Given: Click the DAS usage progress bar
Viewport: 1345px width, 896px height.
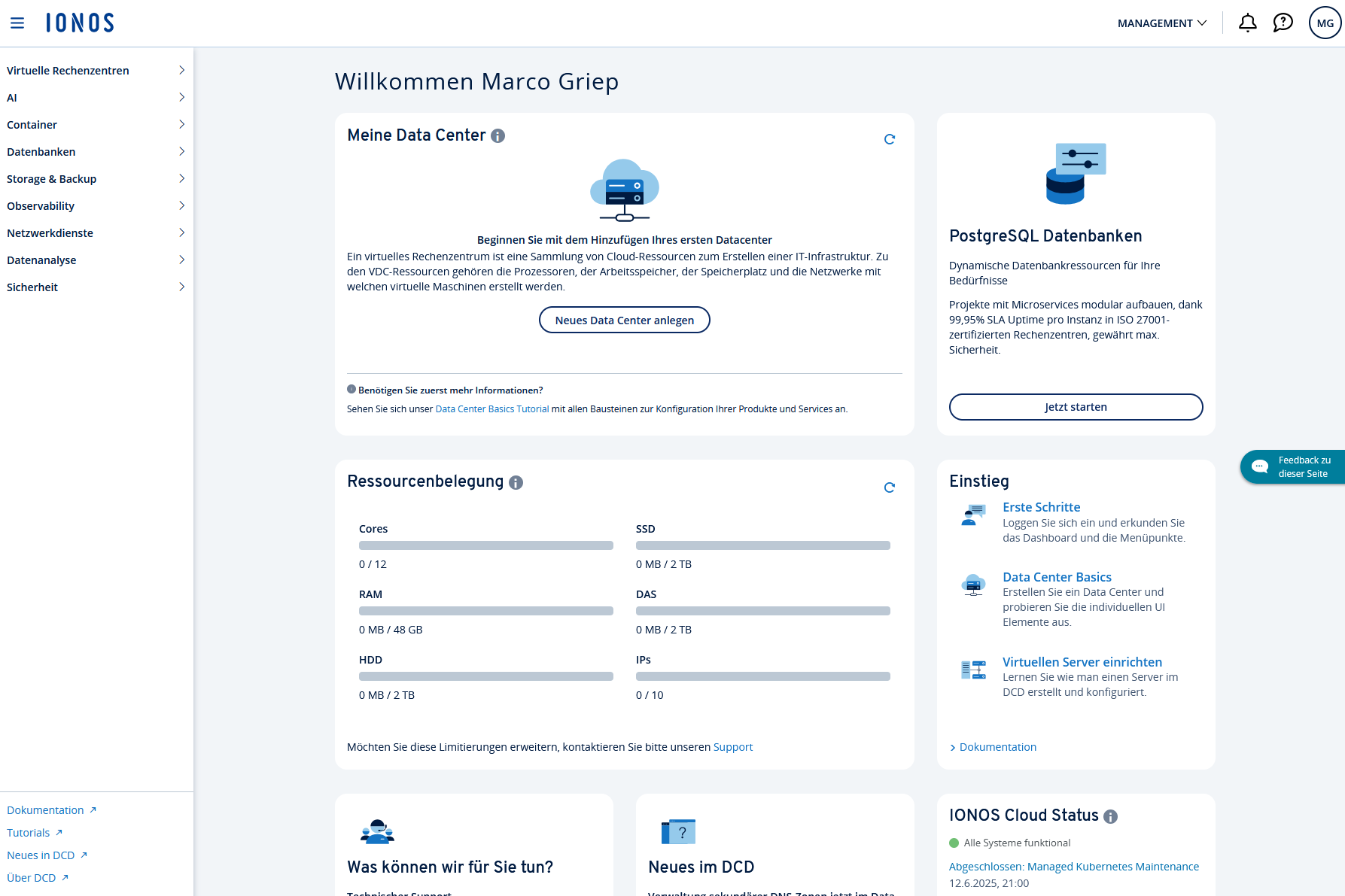Looking at the screenshot, I should (x=762, y=611).
